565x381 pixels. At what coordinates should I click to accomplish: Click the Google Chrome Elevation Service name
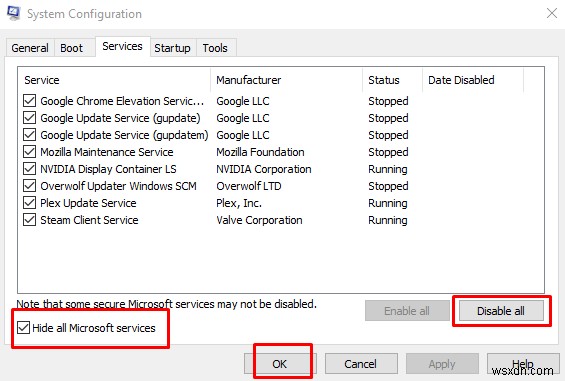point(122,101)
